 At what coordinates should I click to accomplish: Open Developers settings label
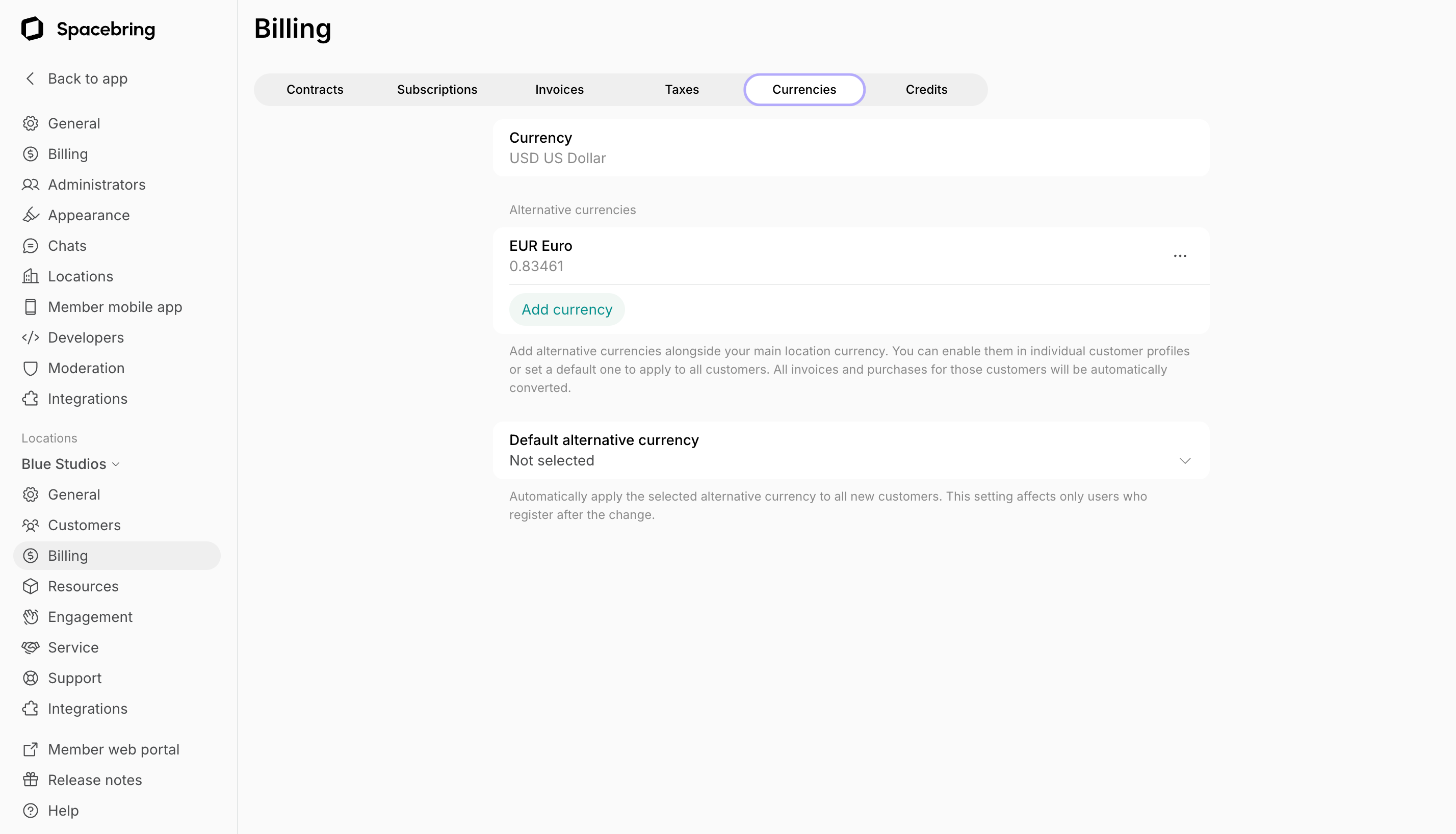click(x=86, y=337)
